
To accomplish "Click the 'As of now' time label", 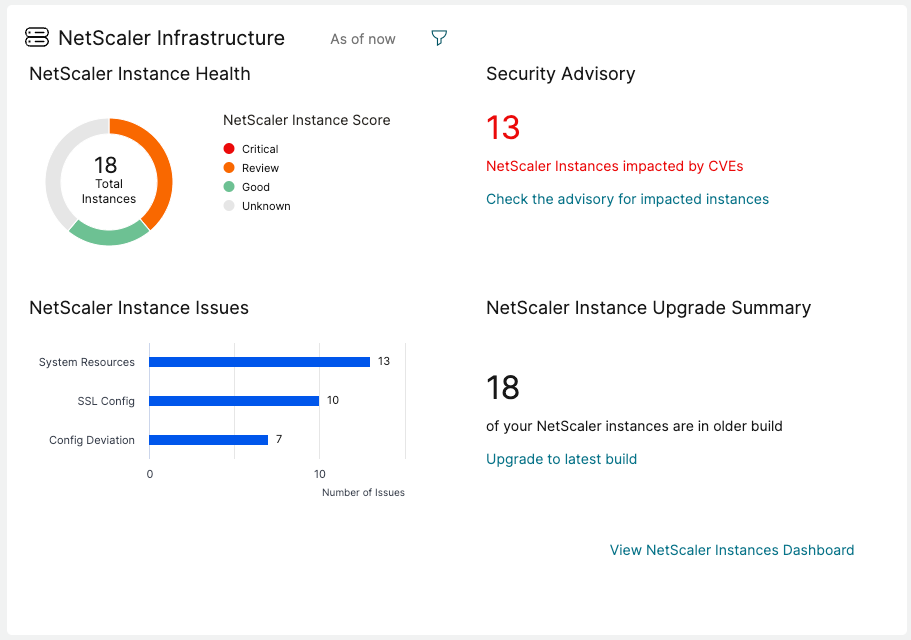I will (363, 39).
